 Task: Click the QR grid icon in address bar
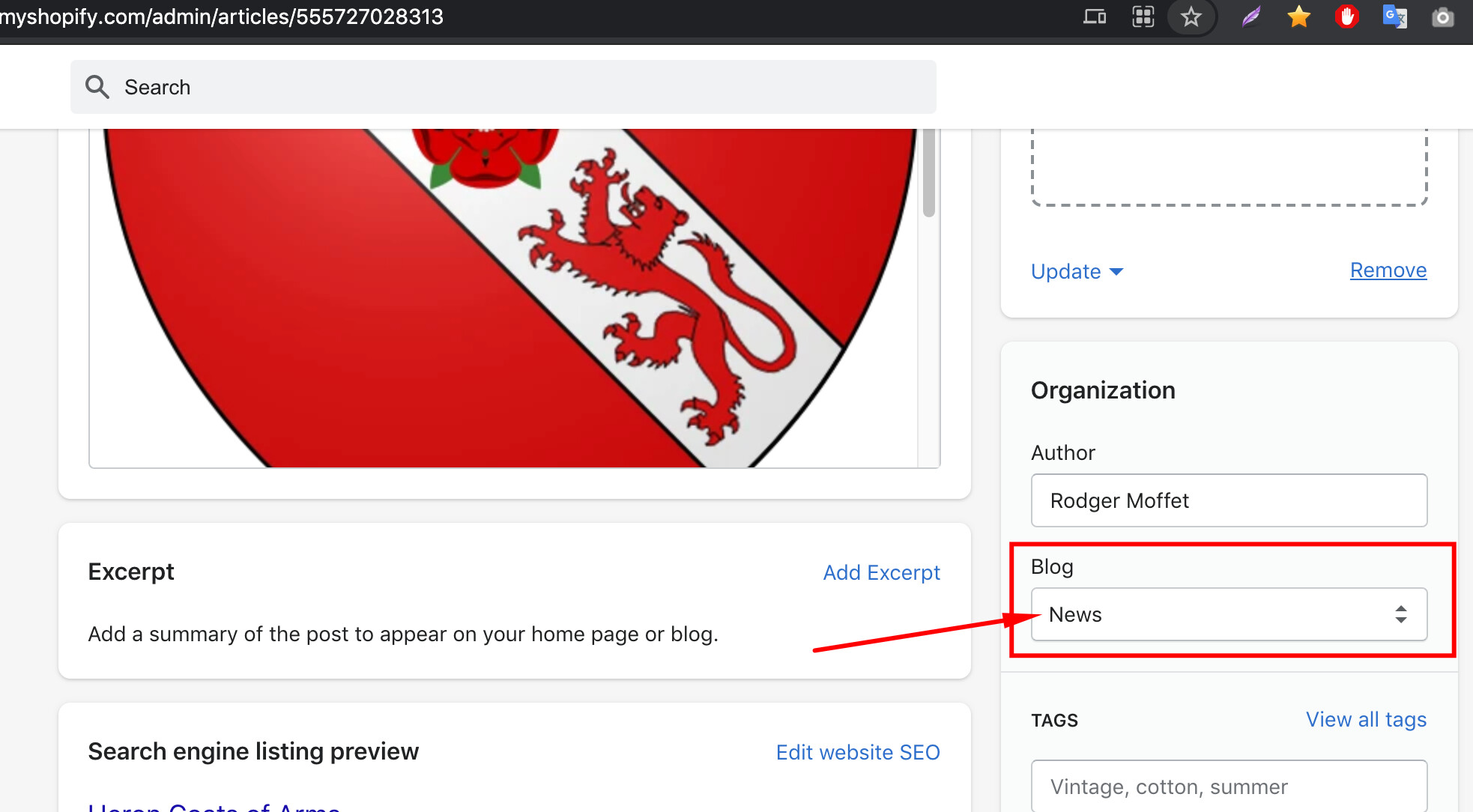coord(1143,16)
